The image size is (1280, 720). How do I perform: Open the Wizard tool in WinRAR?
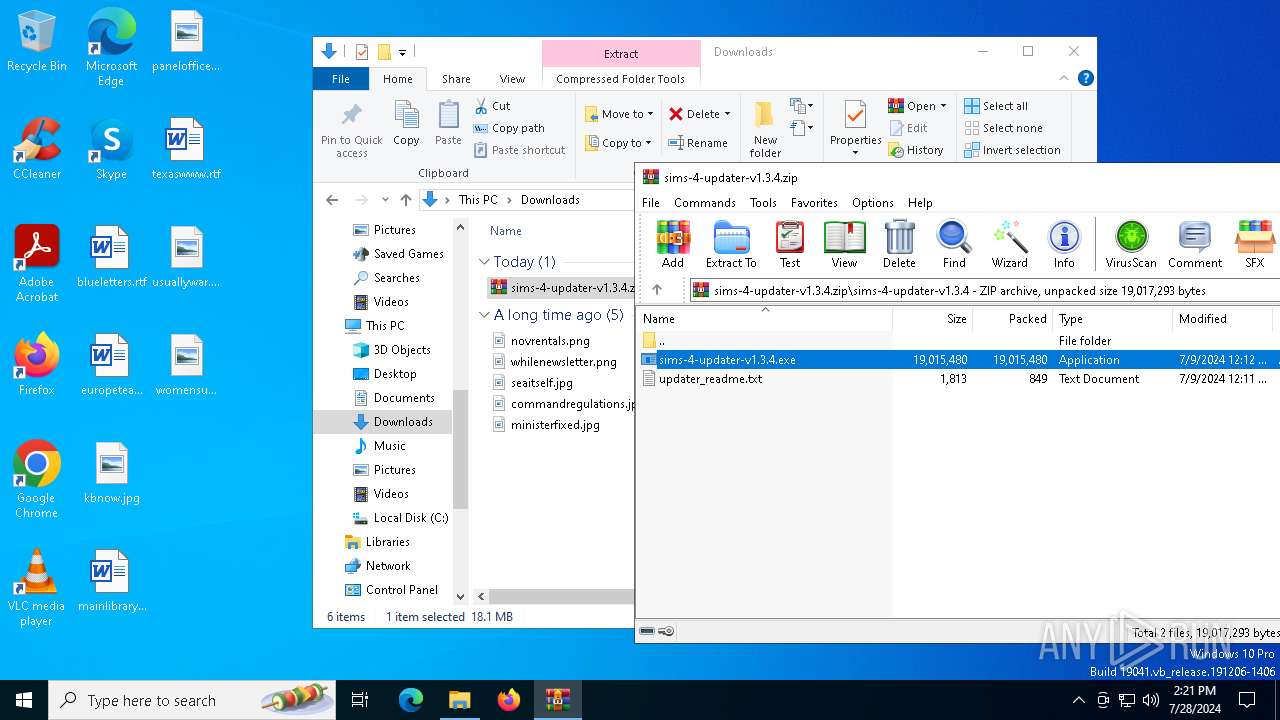(x=1010, y=245)
